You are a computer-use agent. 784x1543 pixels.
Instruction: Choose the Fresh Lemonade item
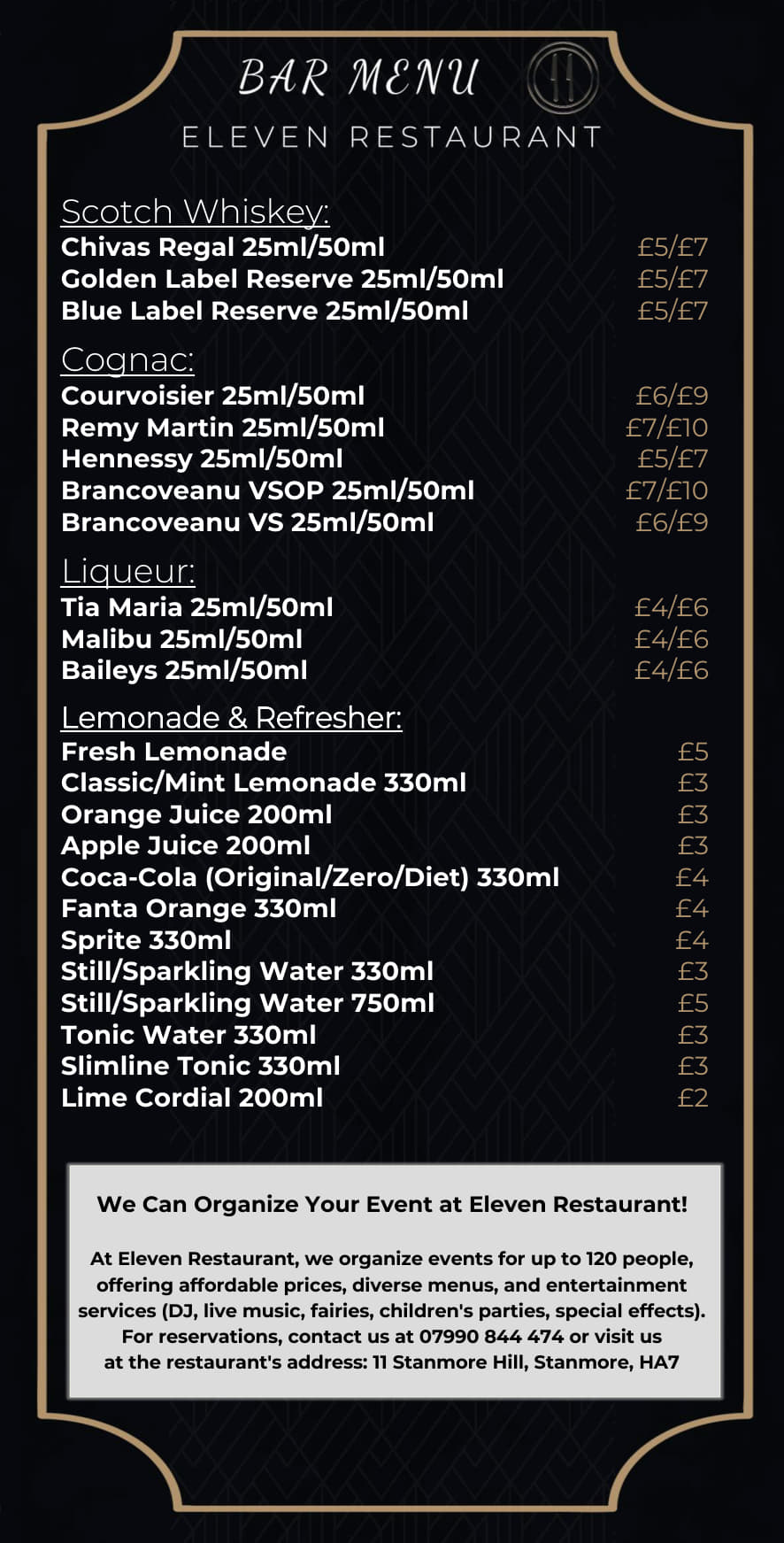(173, 752)
